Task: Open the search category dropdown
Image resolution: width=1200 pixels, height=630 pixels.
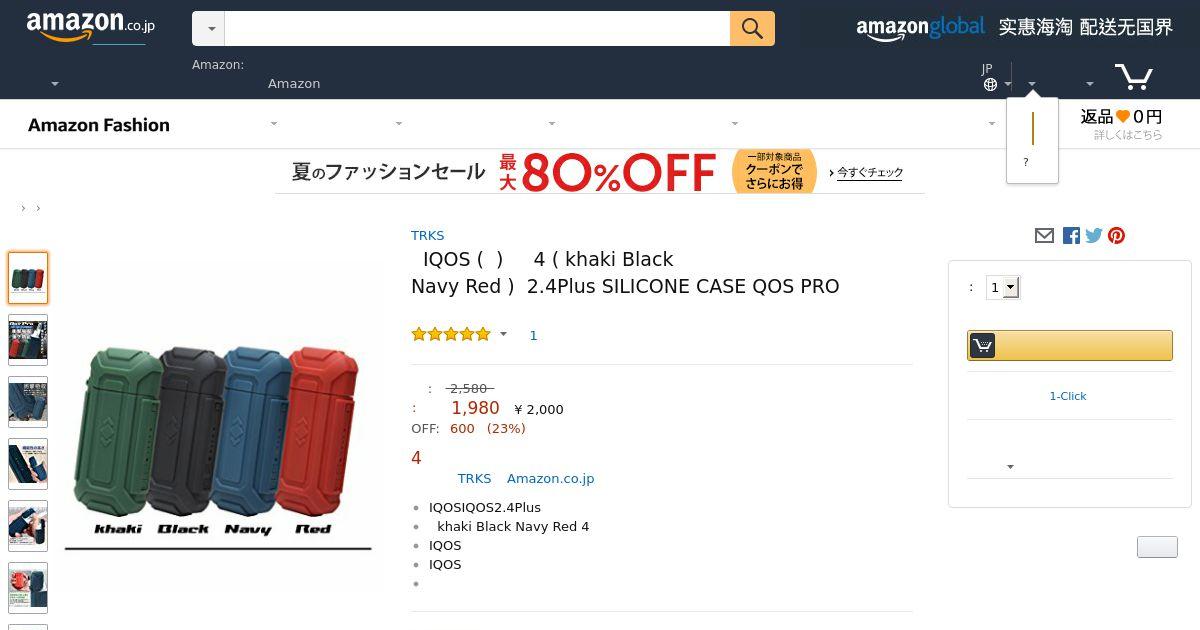Action: [x=209, y=29]
